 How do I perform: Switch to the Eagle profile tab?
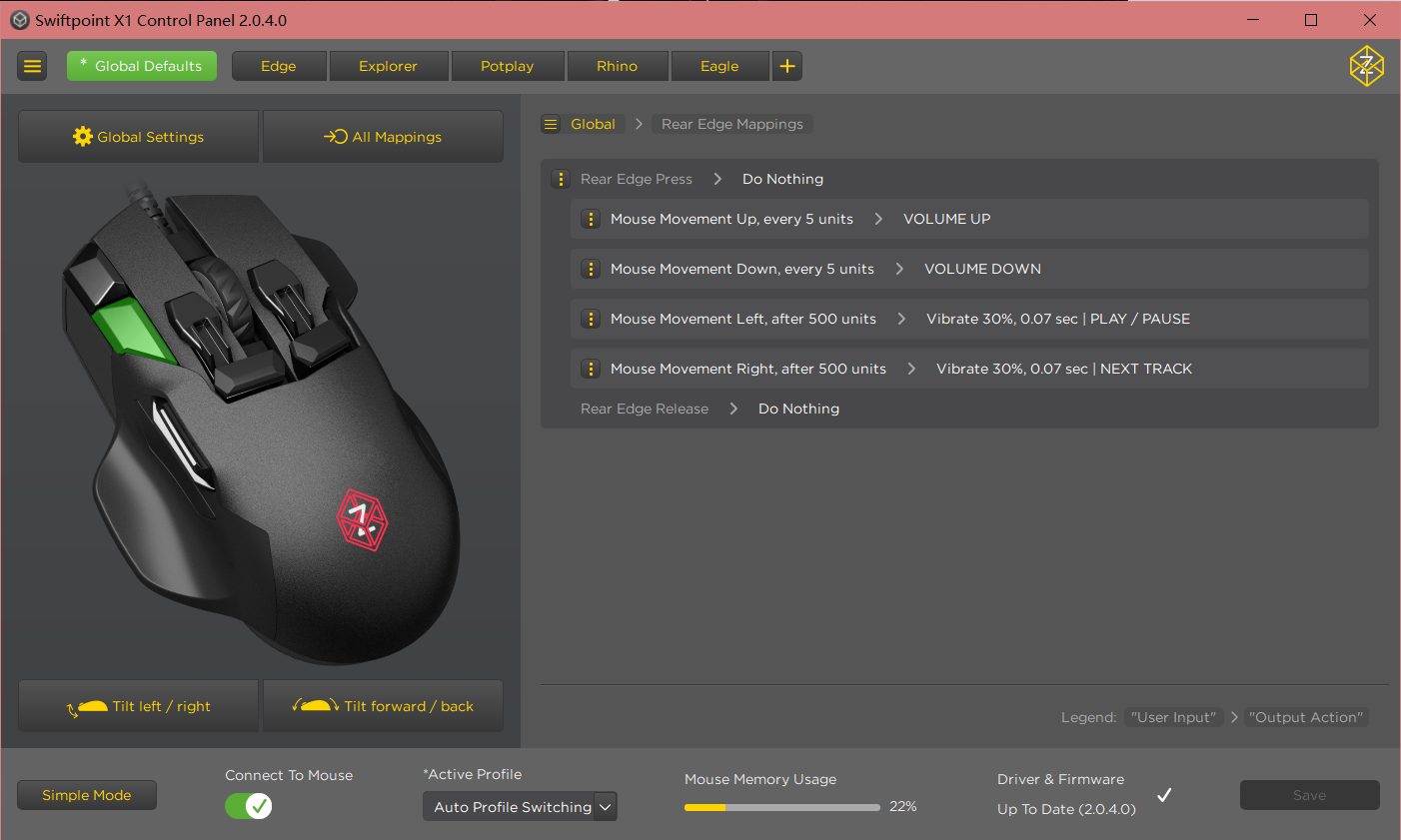pos(719,66)
